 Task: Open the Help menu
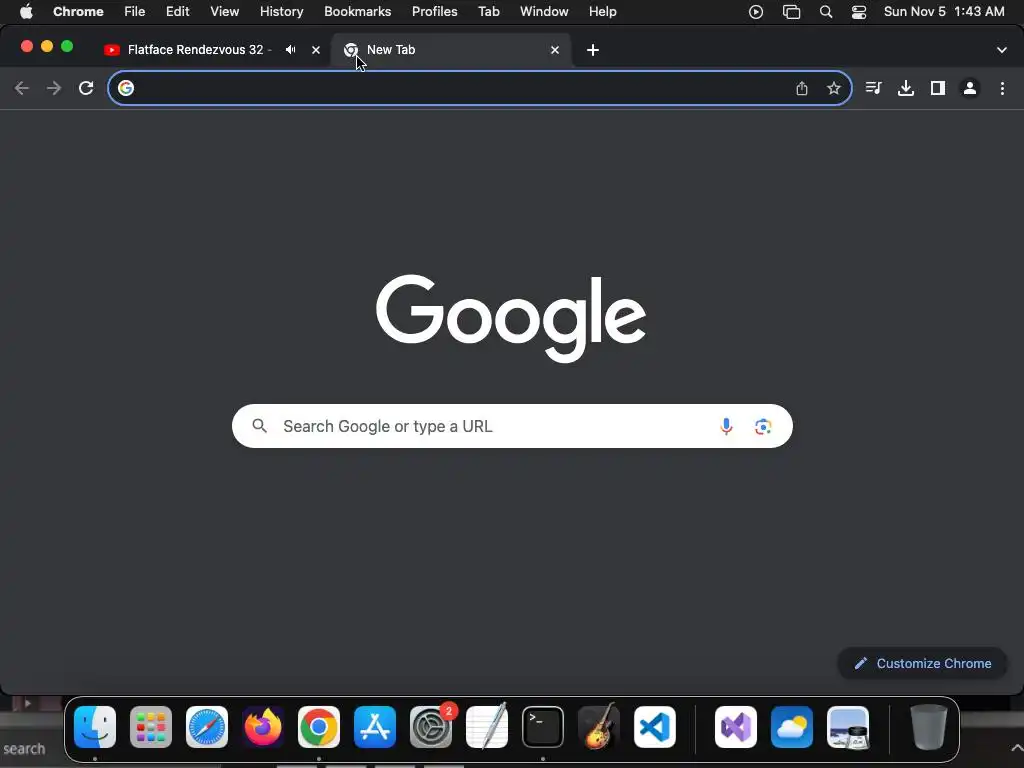[603, 12]
